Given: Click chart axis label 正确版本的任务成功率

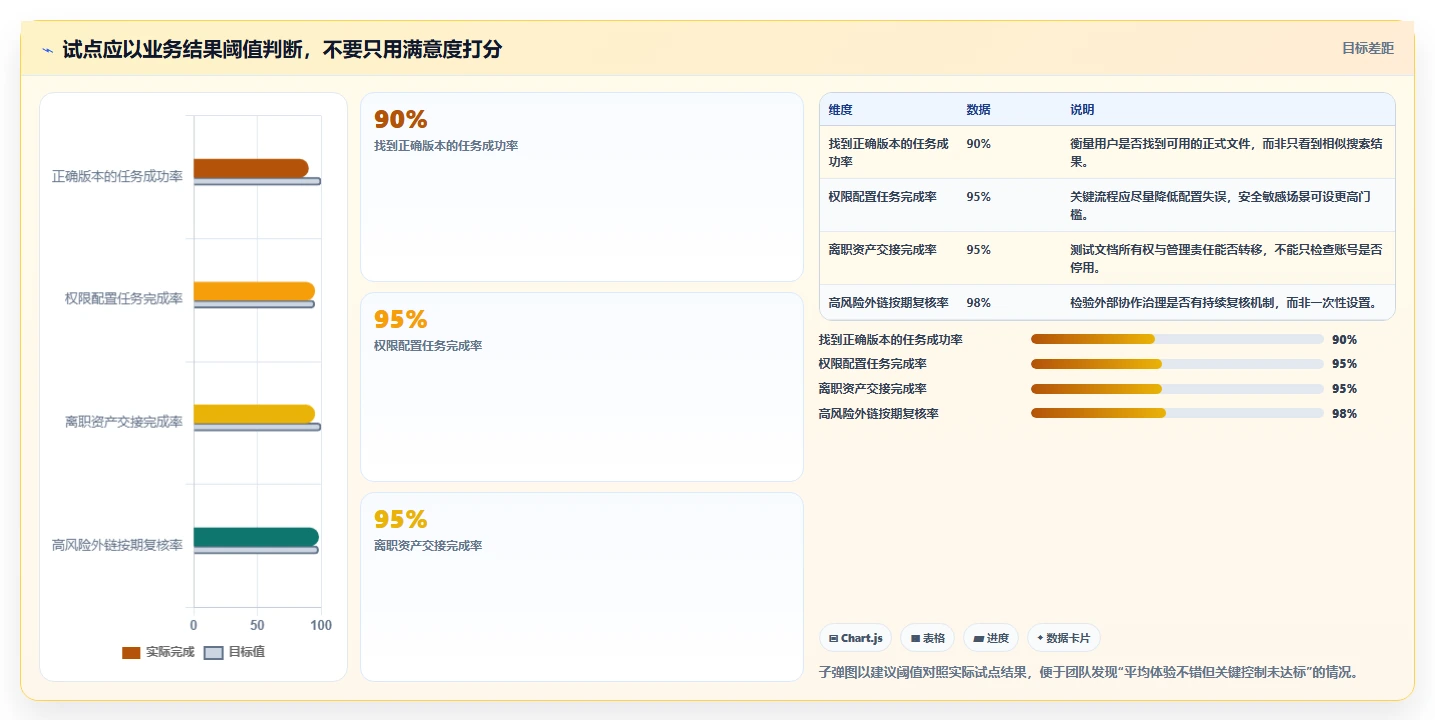Looking at the screenshot, I should pos(117,176).
